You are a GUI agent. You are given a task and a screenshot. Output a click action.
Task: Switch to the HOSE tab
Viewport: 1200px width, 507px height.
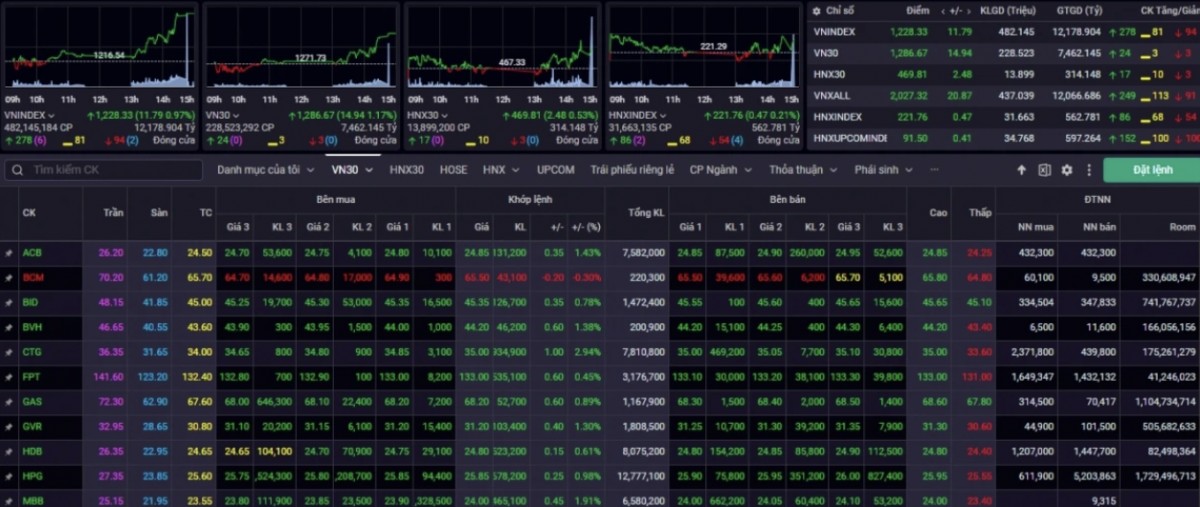pyautogui.click(x=453, y=170)
